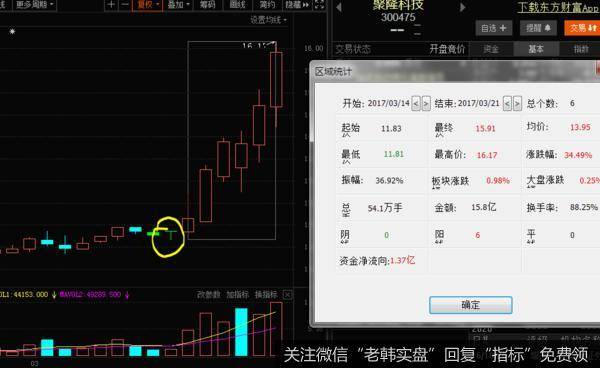Screen dimensions: 600x368
Task: Open the 叠加 overlay dropdown
Action: click(x=178, y=5)
